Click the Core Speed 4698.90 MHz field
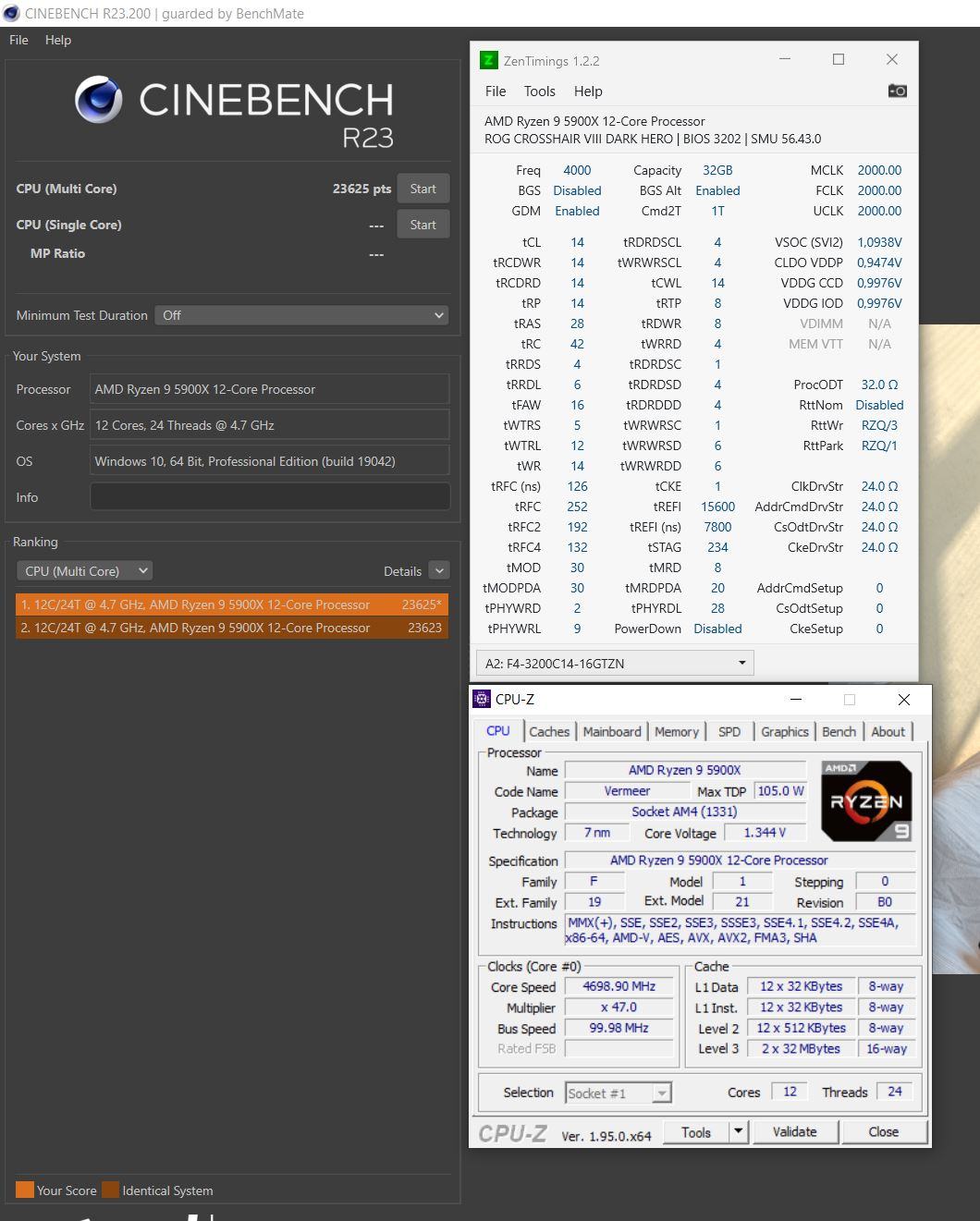Image resolution: width=980 pixels, height=1221 pixels. tap(619, 986)
